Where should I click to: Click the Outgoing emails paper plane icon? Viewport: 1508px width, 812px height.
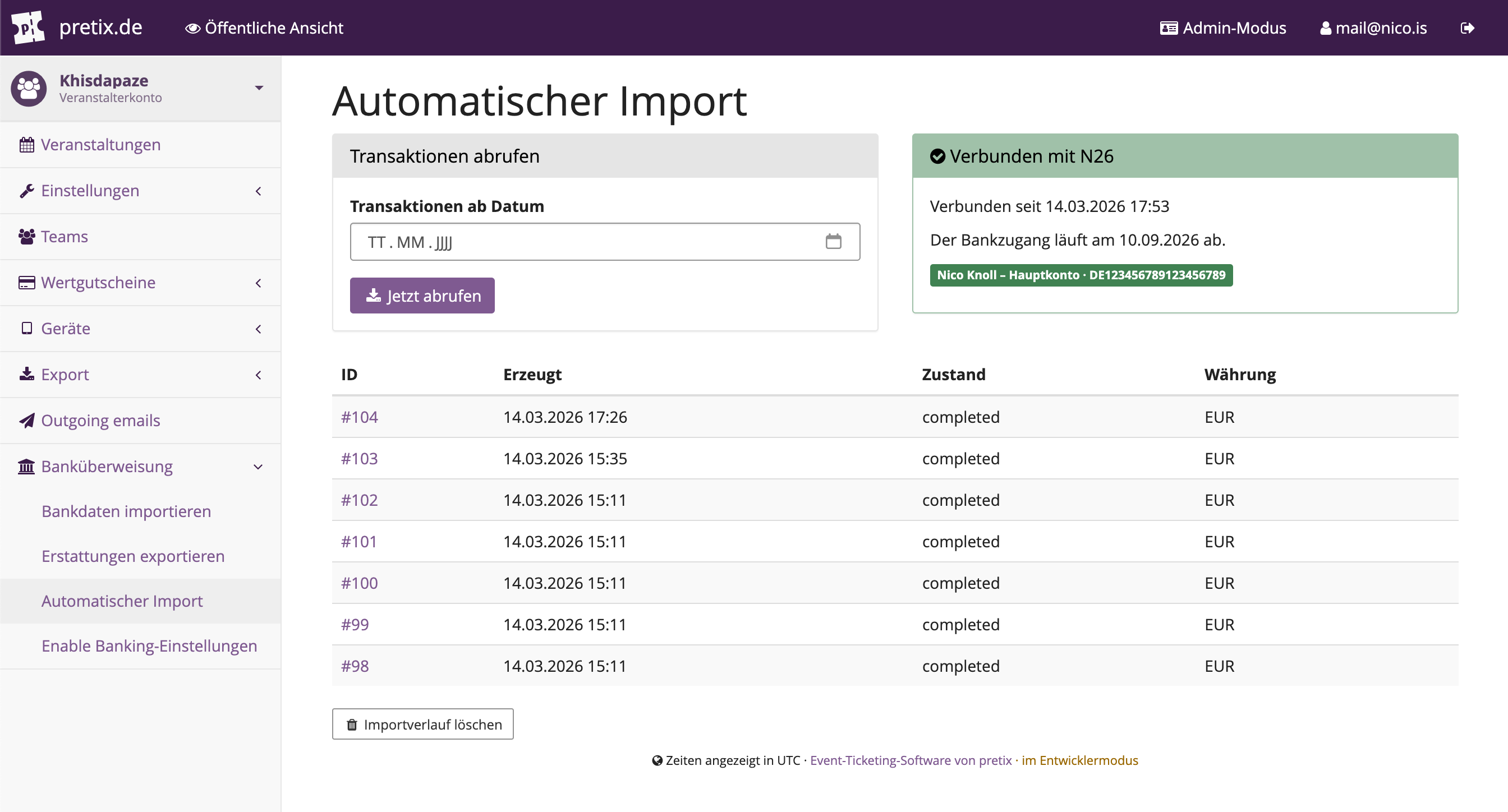(26, 421)
